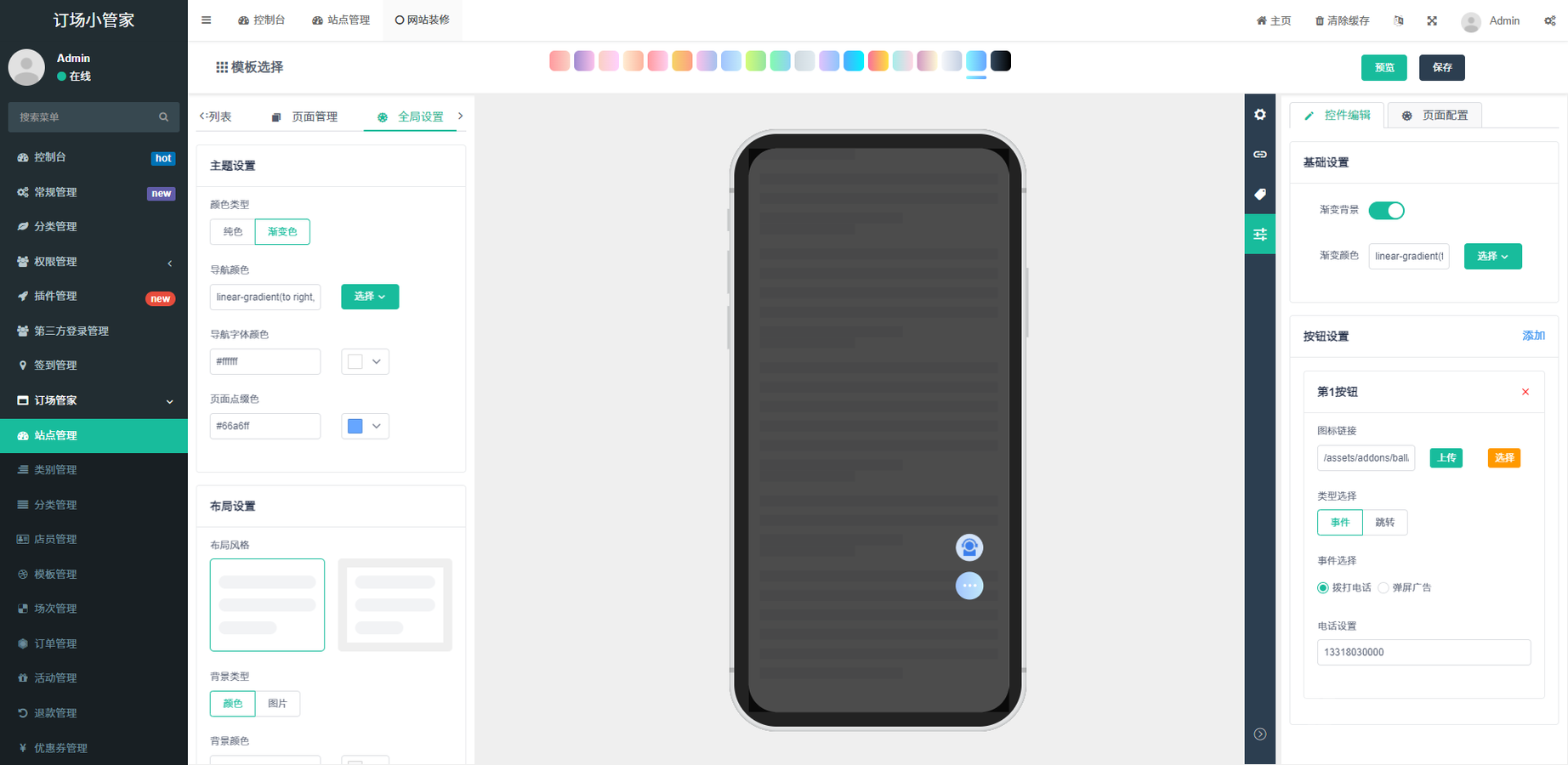The width and height of the screenshot is (1568, 765).
Task: Select the black template color swatch
Action: coord(1001,61)
